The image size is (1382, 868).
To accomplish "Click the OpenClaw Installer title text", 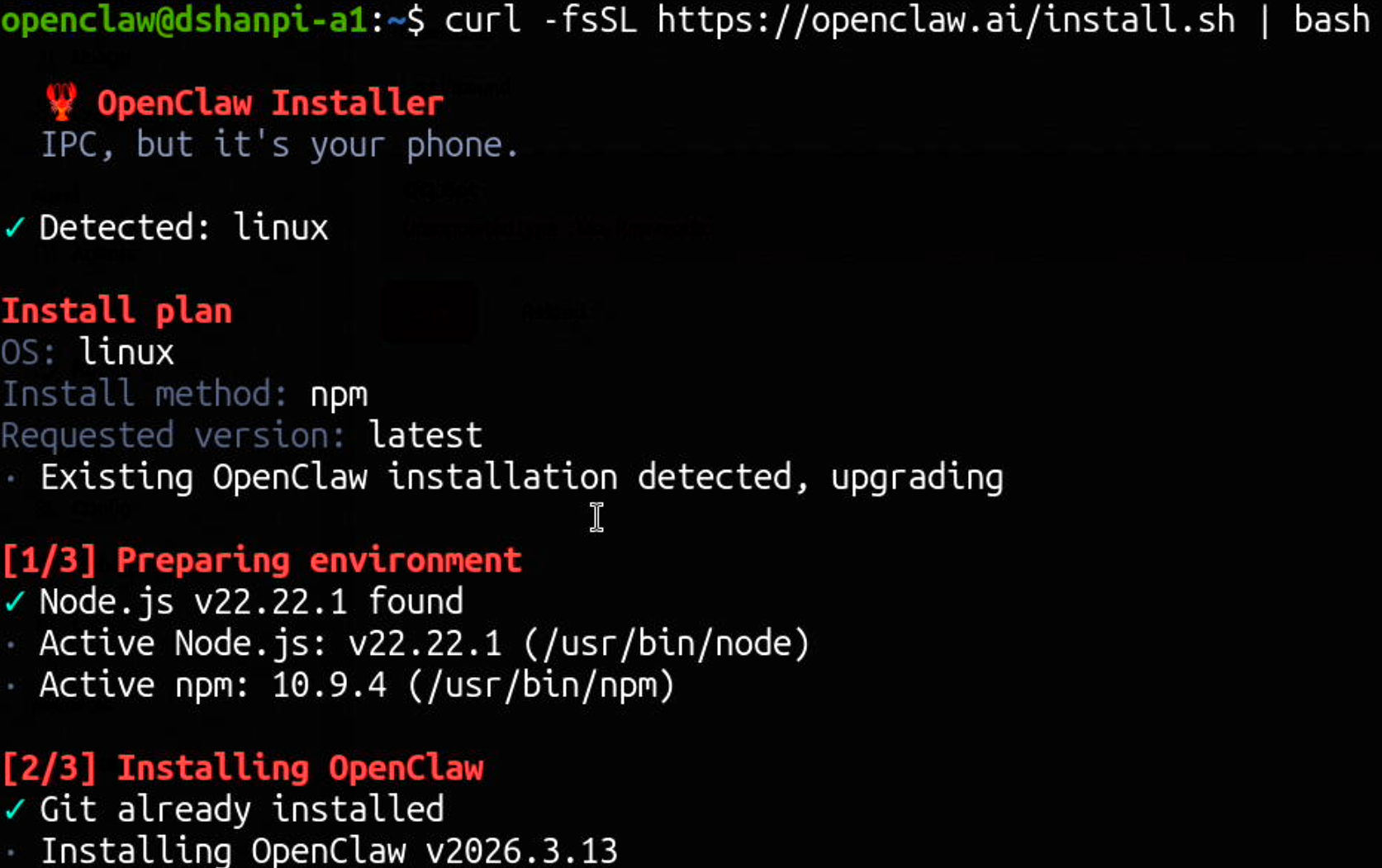I will (x=270, y=103).
